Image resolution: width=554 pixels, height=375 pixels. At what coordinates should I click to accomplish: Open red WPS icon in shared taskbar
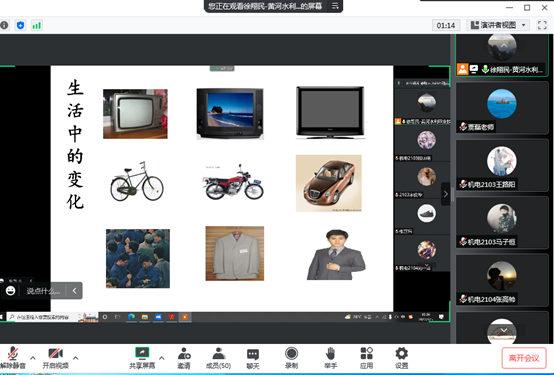coord(171,317)
